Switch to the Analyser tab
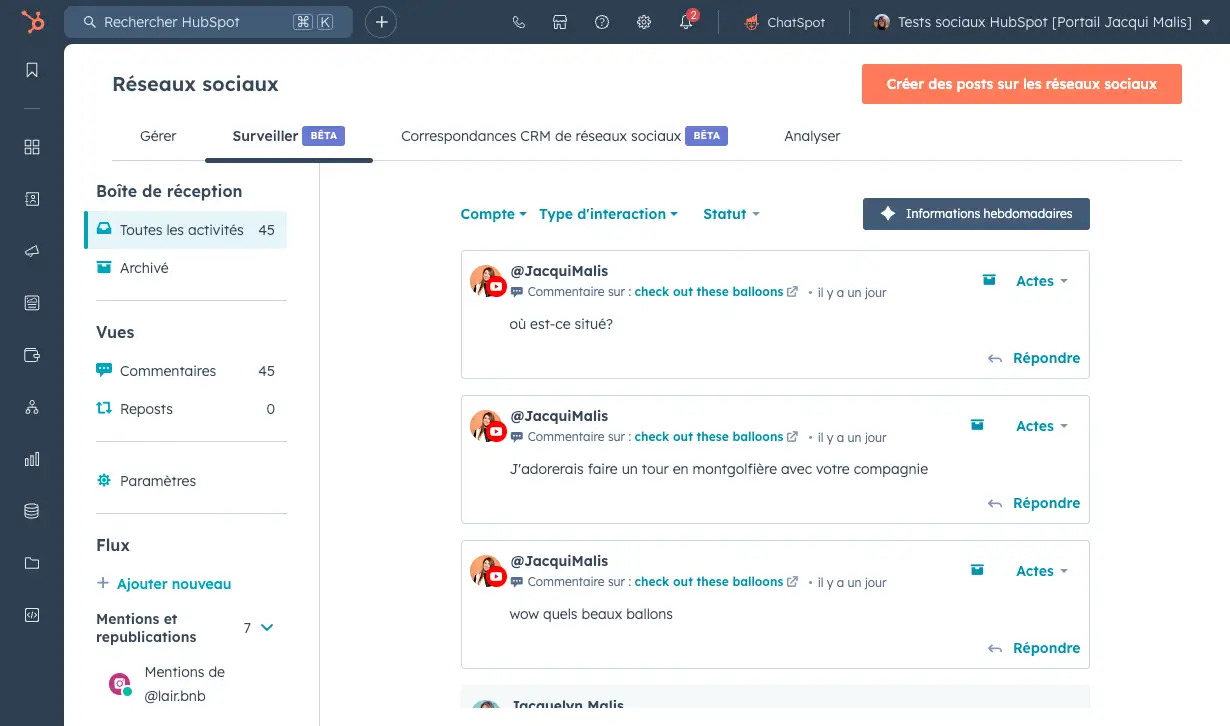The height and width of the screenshot is (726, 1230). click(812, 136)
